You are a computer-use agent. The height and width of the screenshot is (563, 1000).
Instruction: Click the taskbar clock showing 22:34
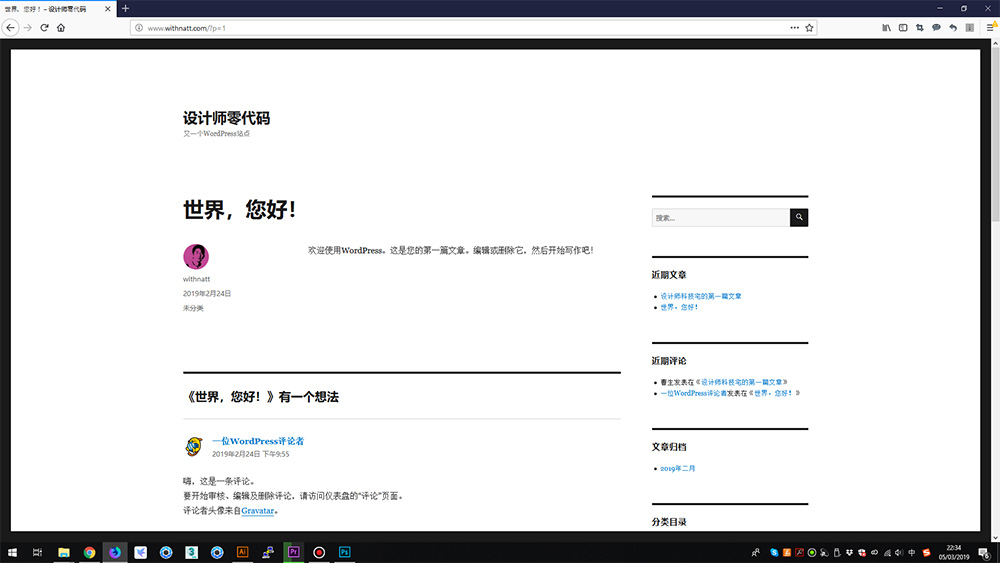[953, 552]
